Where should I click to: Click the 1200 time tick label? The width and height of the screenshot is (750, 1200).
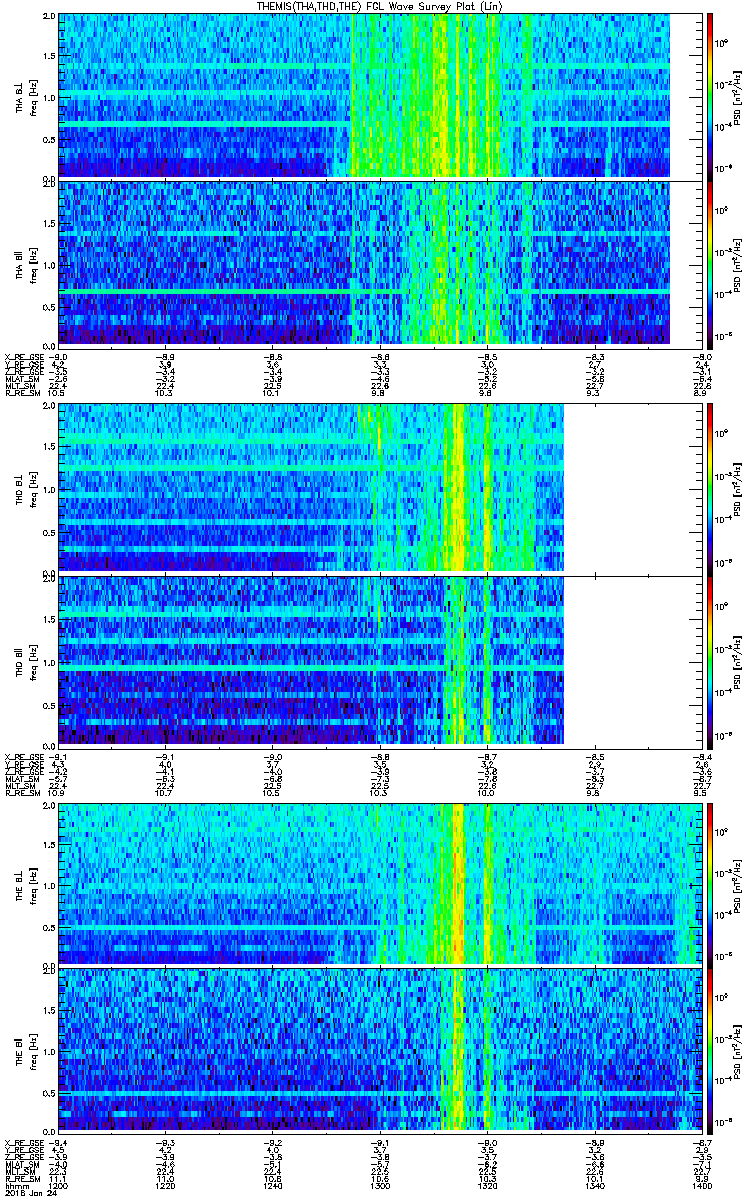pos(59,1186)
